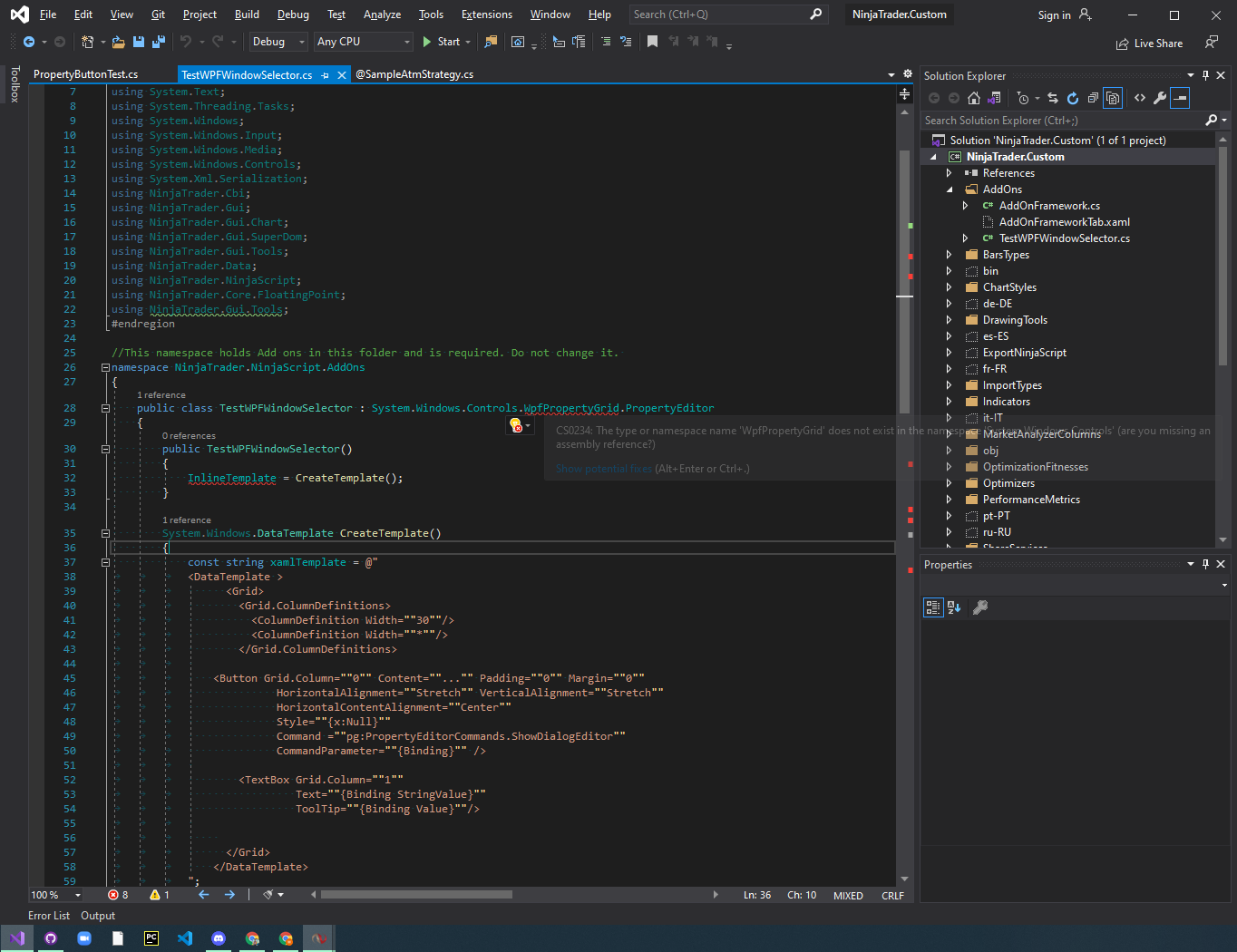The height and width of the screenshot is (952, 1237).
Task: Open the Debug configuration dropdown
Action: point(278,42)
